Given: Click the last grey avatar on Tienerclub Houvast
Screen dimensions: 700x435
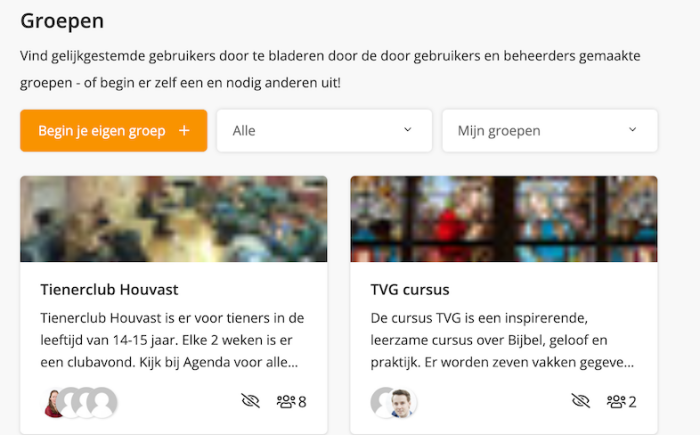Looking at the screenshot, I should [x=103, y=403].
